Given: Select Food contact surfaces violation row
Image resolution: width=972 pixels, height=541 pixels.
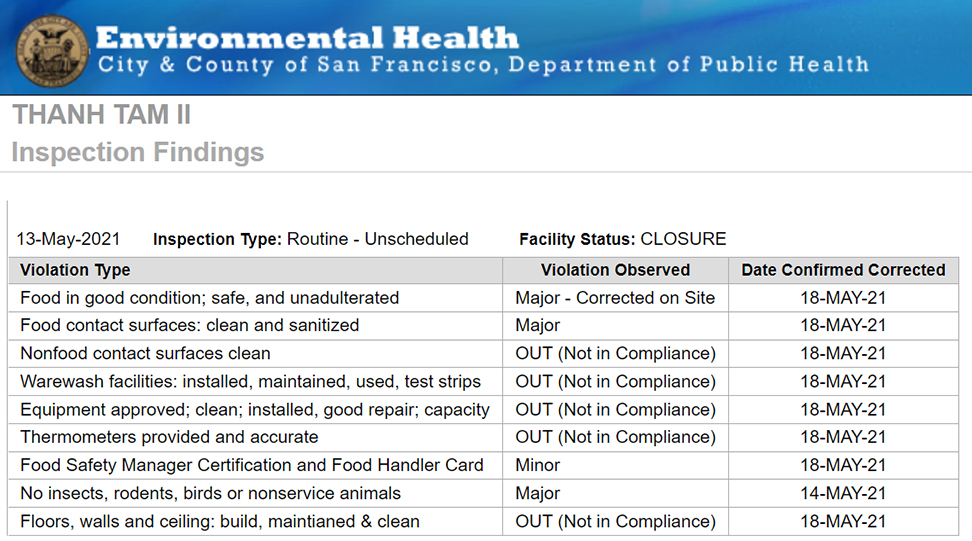Looking at the screenshot, I should click(189, 326).
